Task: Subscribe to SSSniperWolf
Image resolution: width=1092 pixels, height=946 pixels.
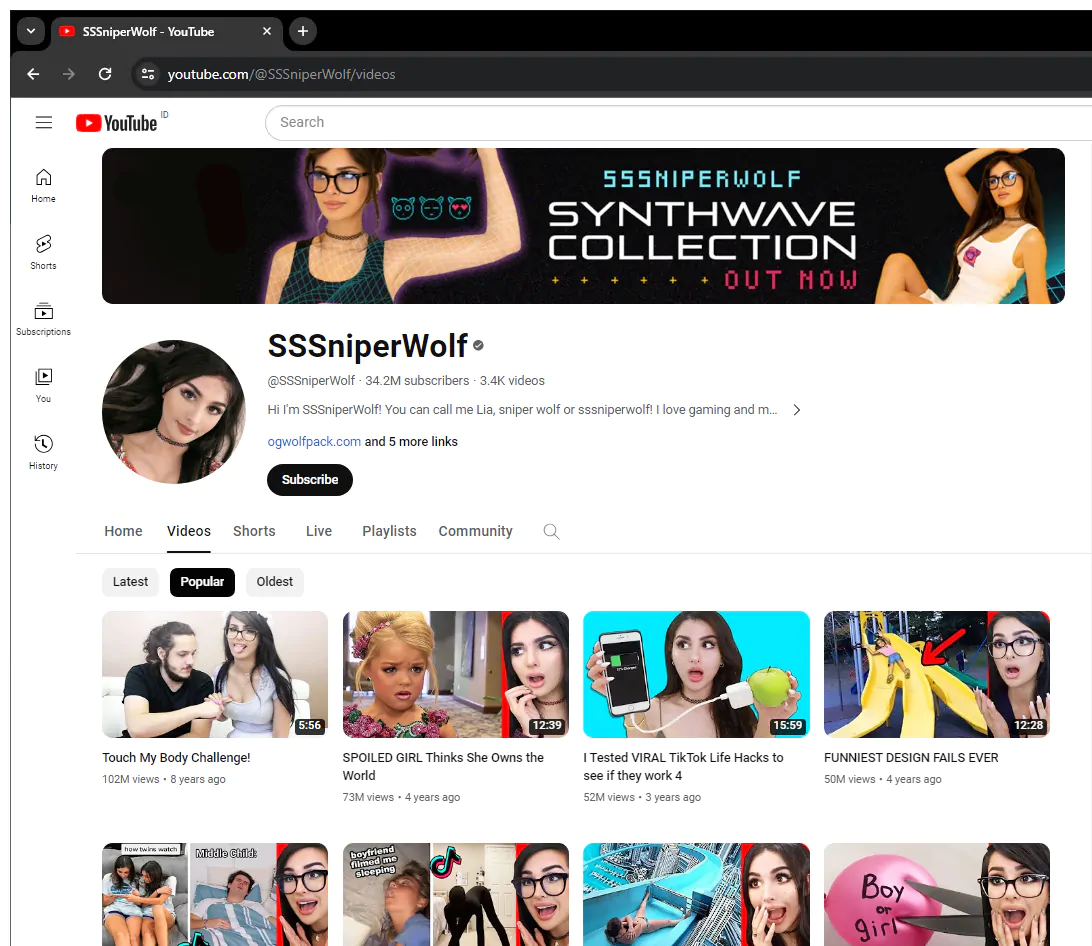Action: pos(310,480)
